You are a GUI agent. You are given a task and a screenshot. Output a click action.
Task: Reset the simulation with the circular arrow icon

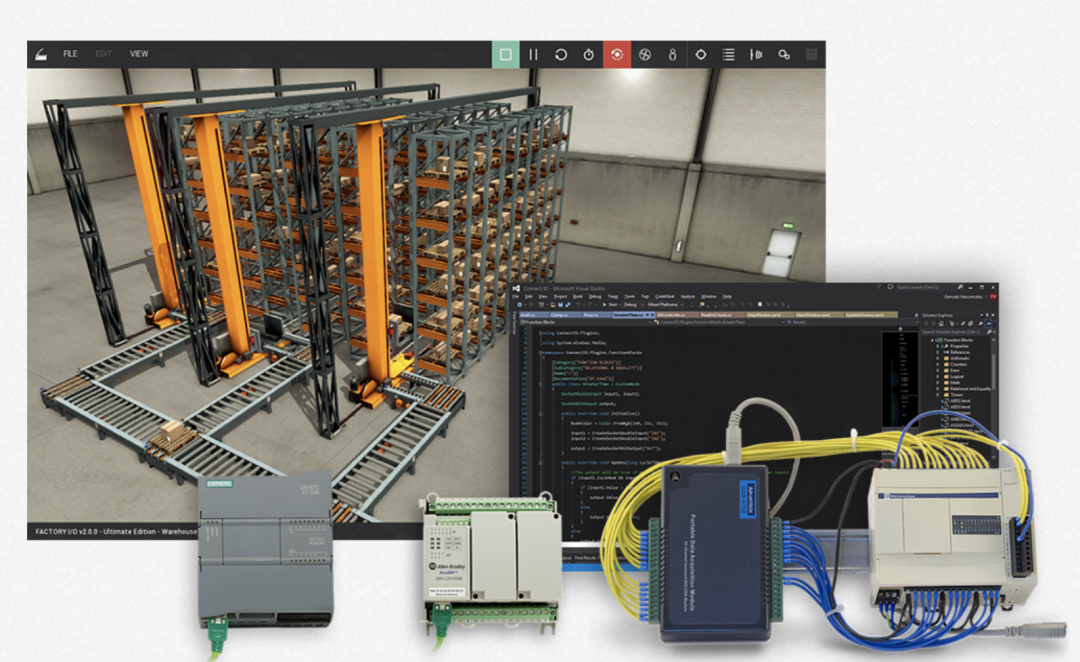point(561,55)
